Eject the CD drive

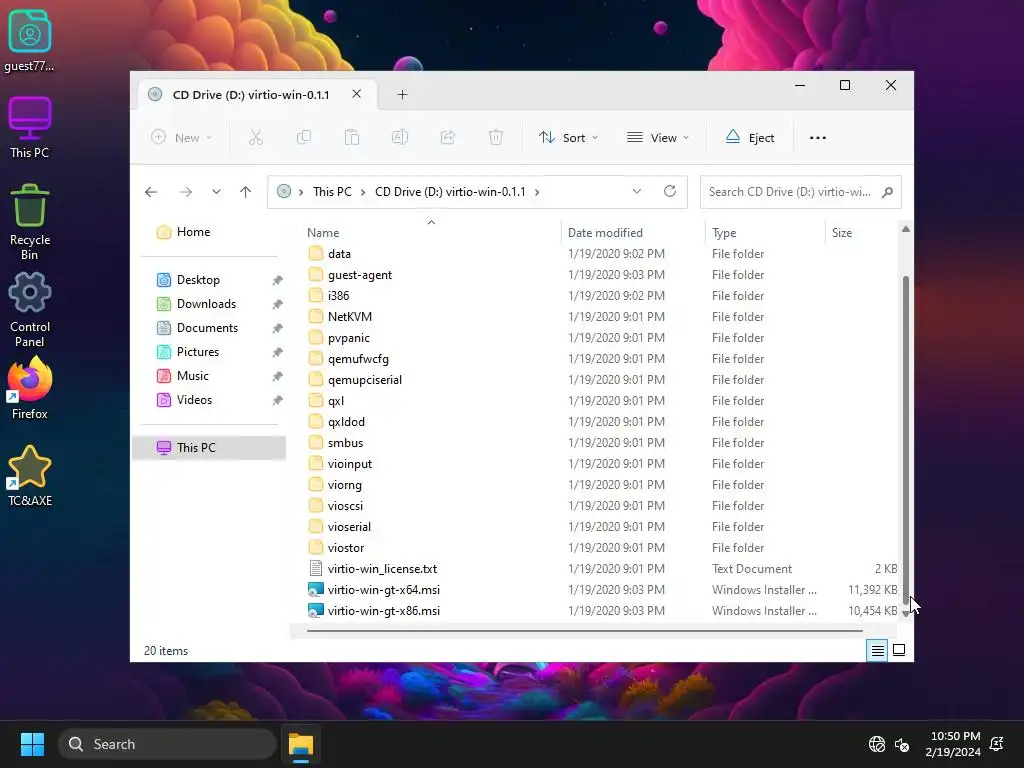(750, 138)
